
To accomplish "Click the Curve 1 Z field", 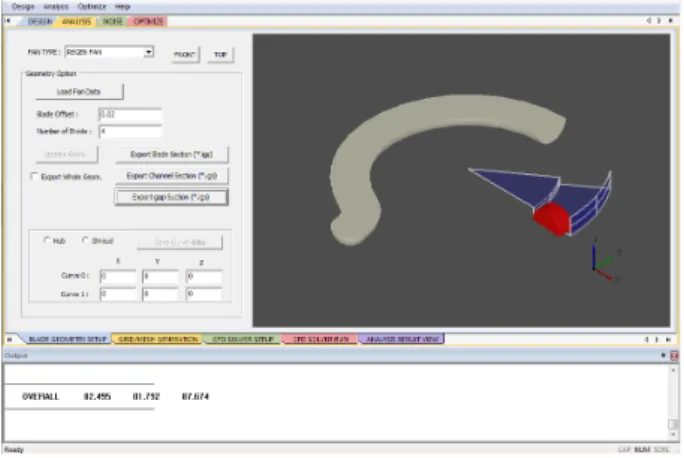I will point(204,294).
